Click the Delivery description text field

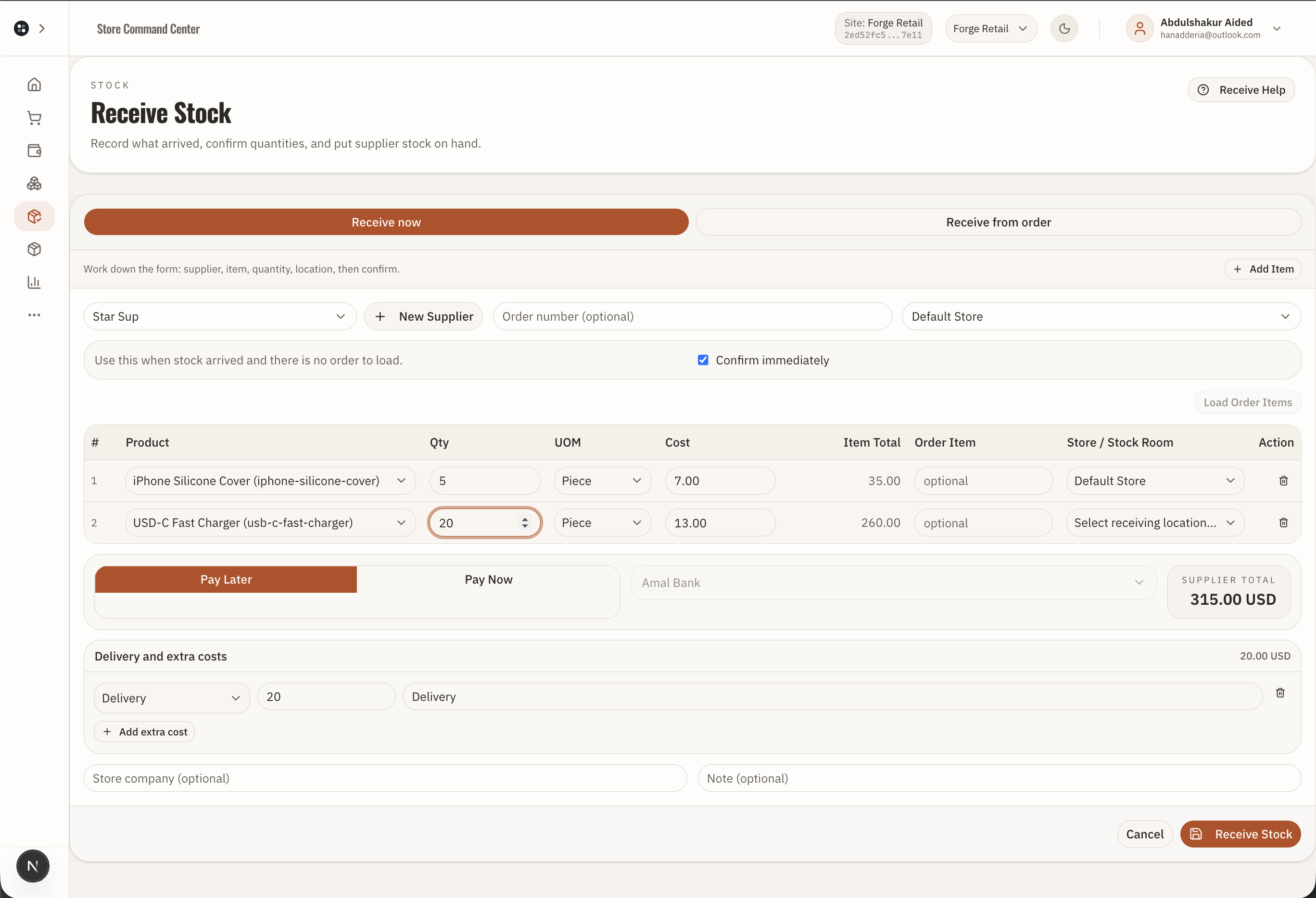pyautogui.click(x=833, y=697)
